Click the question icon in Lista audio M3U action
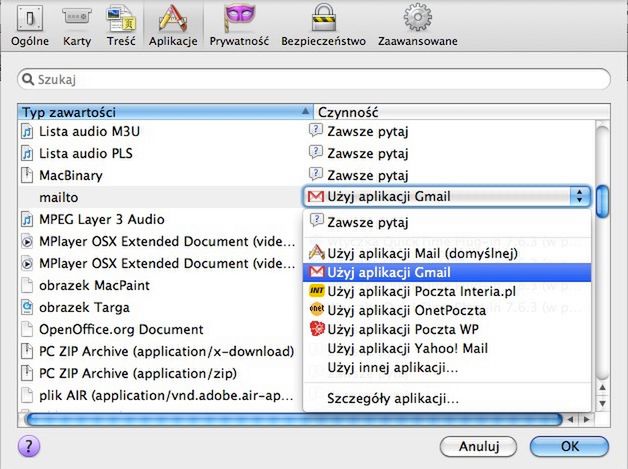The image size is (628, 469). (x=316, y=131)
